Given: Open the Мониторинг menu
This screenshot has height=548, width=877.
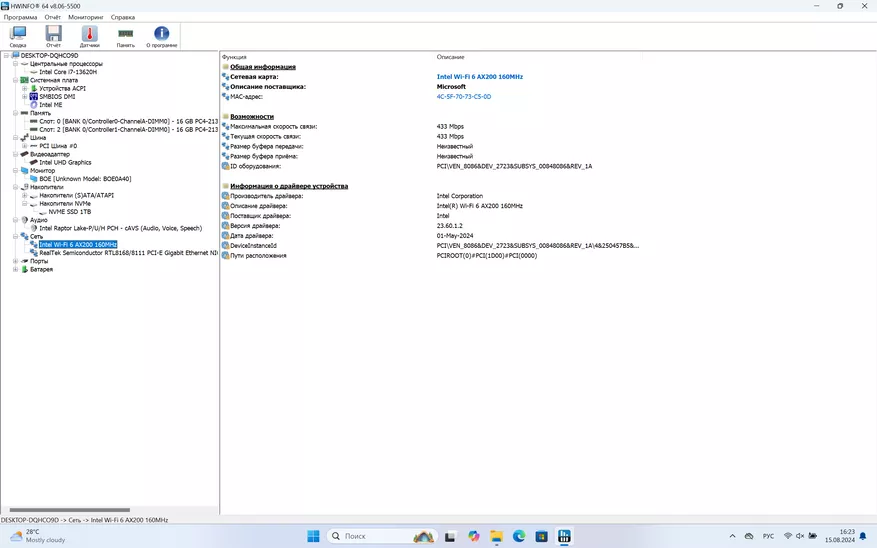Looking at the screenshot, I should [x=86, y=17].
